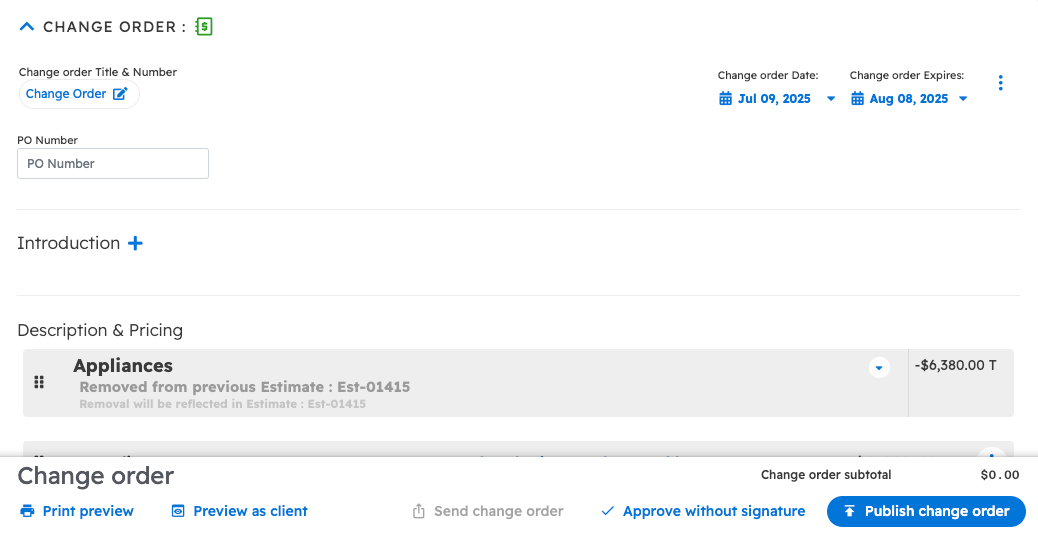
Task: Collapse the Change Order section chevron
Action: [x=27, y=27]
